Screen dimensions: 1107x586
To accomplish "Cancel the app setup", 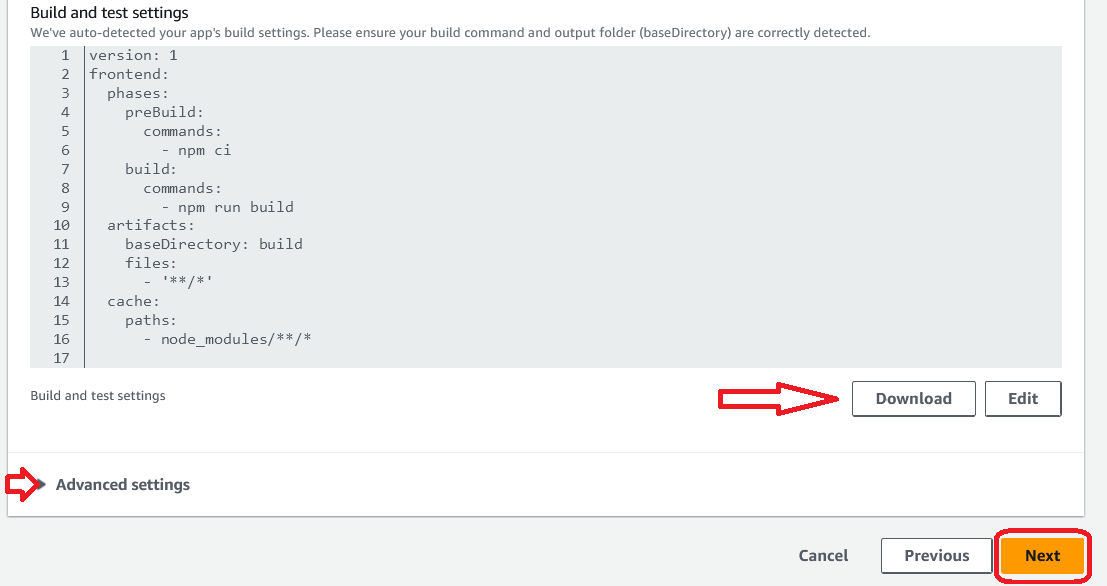I will 823,555.
